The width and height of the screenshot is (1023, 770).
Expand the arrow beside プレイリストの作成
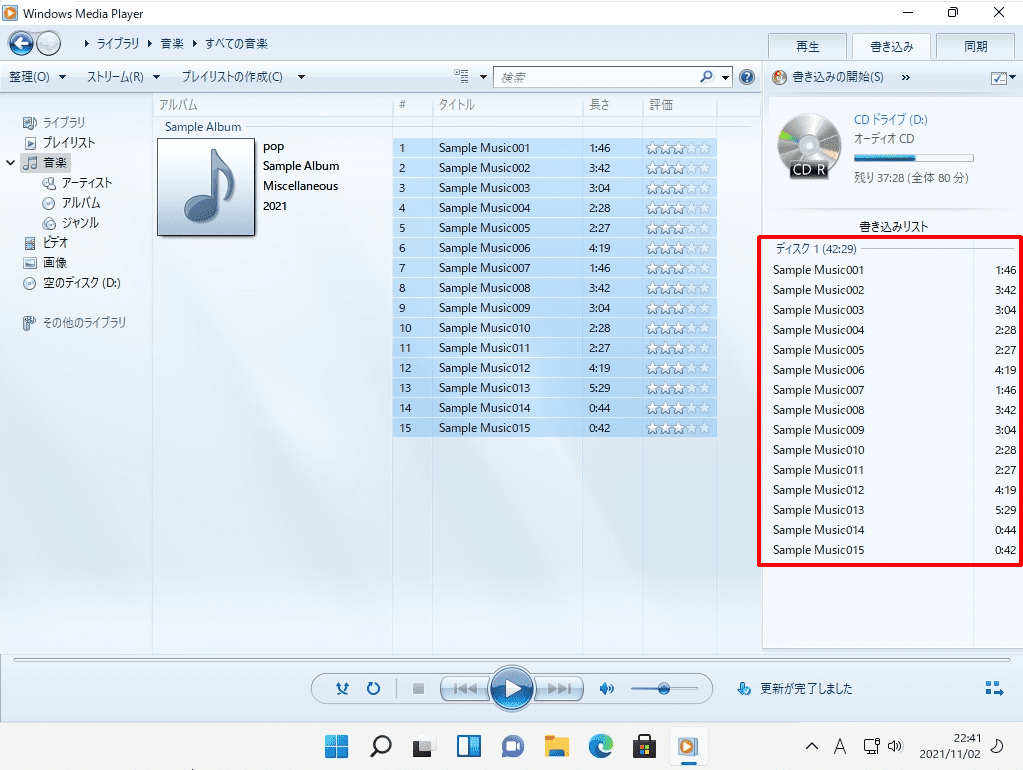tap(301, 77)
